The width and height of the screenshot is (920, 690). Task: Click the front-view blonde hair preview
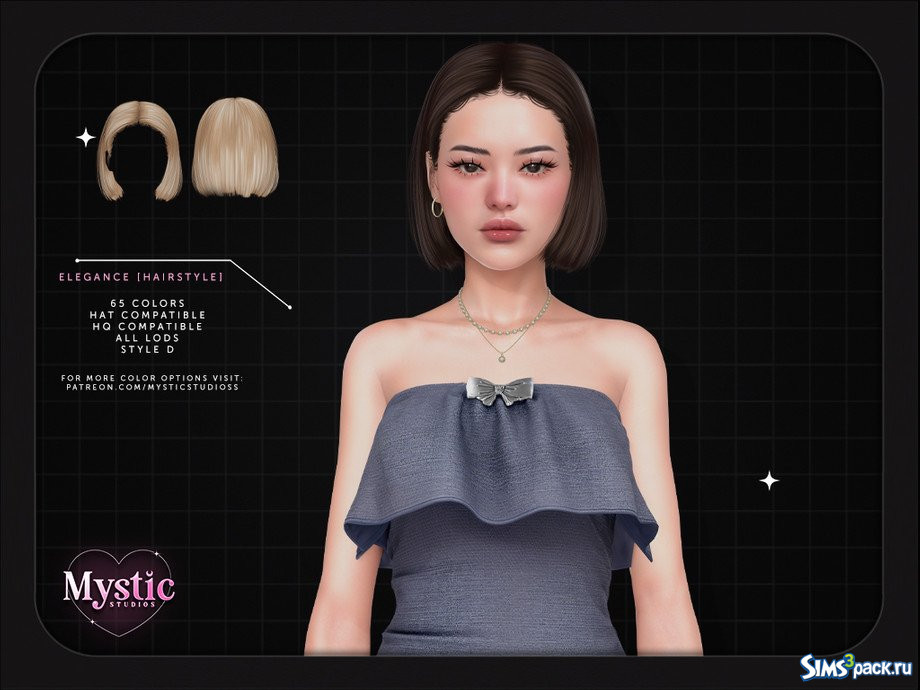[x=140, y=151]
